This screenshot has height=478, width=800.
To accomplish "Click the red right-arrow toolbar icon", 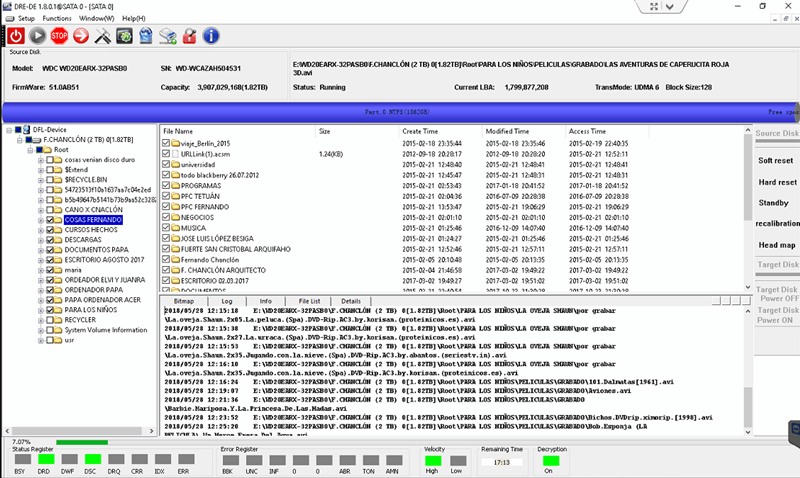I will click(82, 36).
